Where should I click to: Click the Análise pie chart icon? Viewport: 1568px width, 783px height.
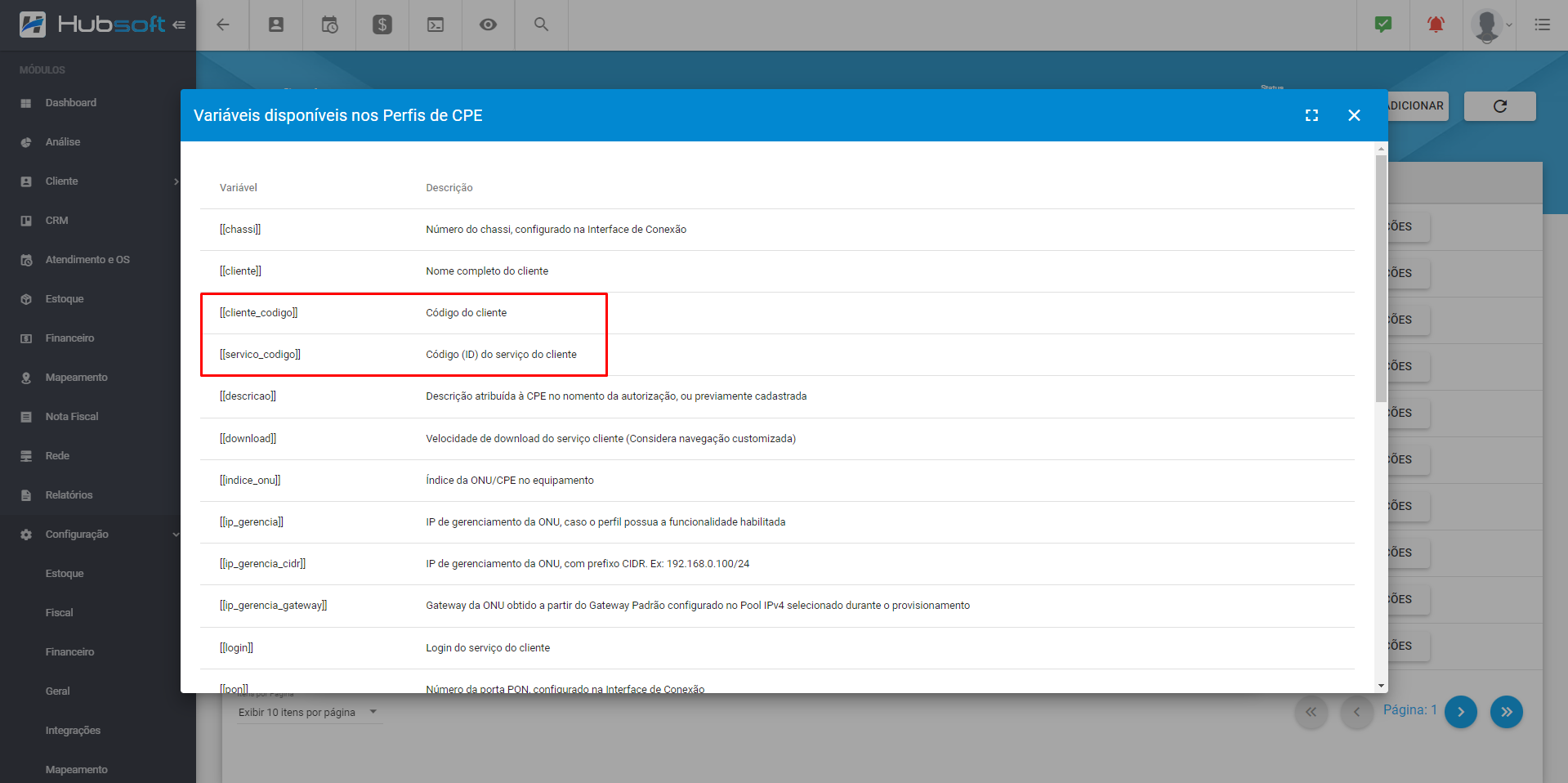tap(26, 142)
